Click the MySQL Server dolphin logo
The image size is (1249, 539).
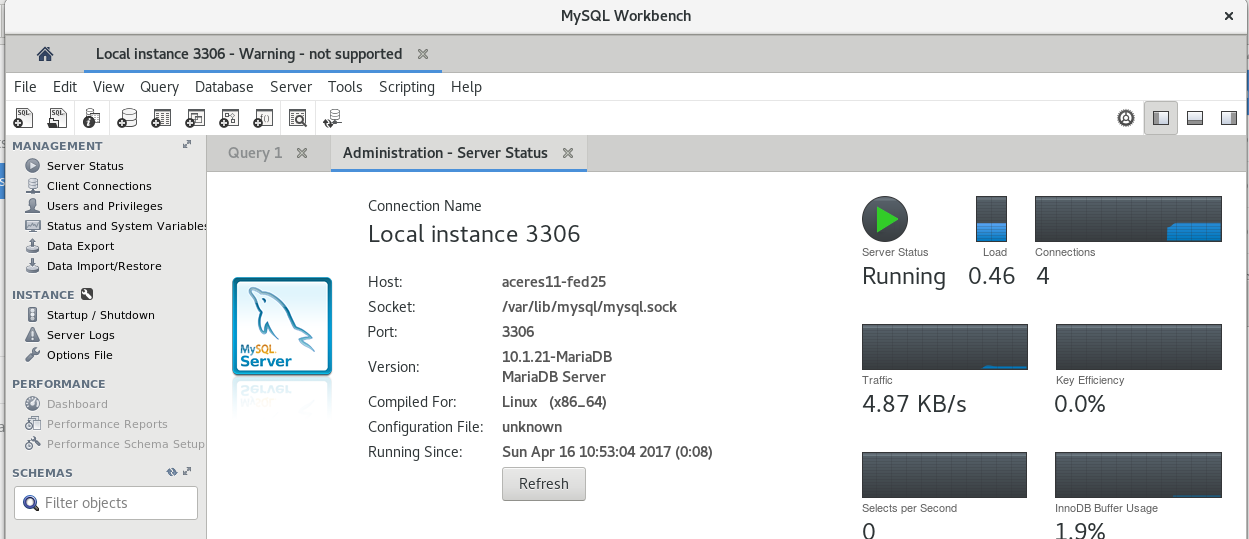282,326
